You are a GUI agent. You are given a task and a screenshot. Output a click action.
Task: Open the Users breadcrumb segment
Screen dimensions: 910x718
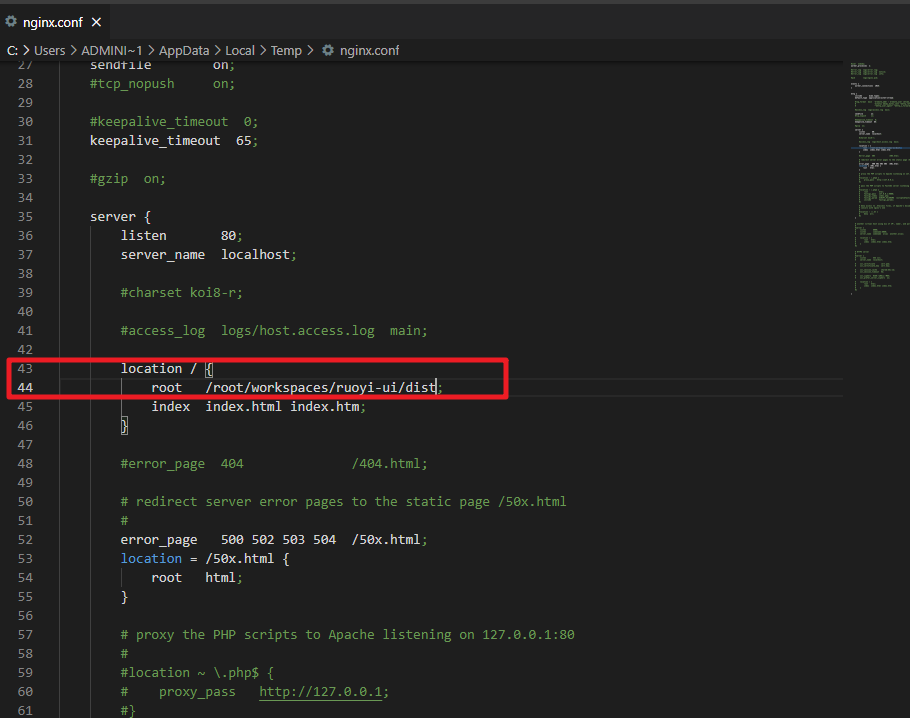pos(49,50)
